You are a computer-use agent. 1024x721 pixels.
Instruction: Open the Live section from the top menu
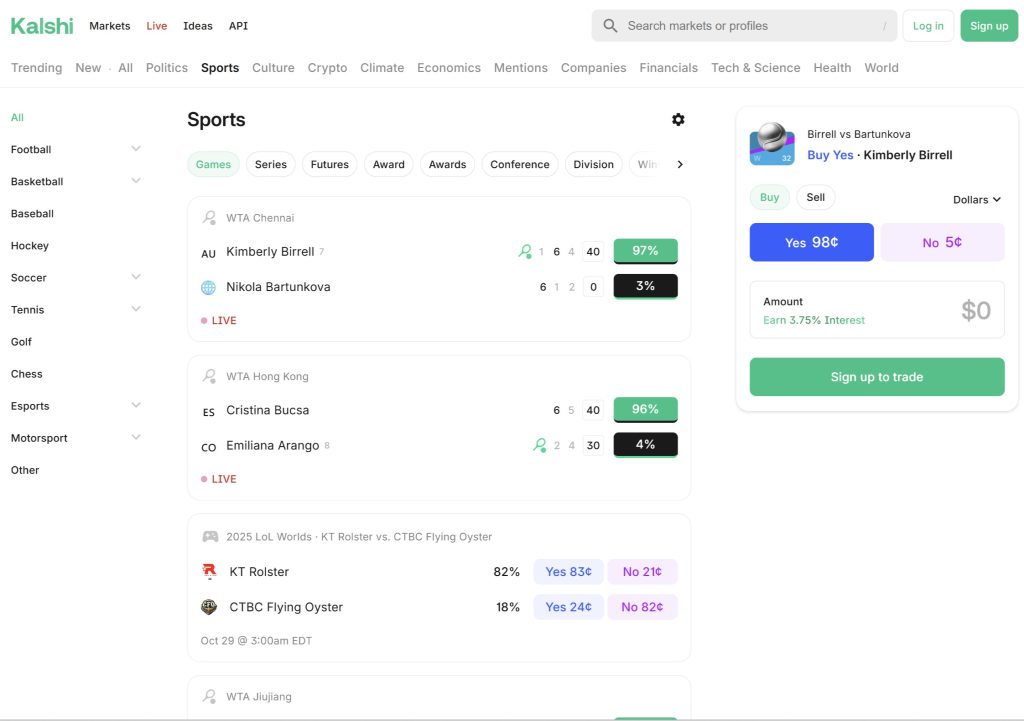[x=156, y=25]
